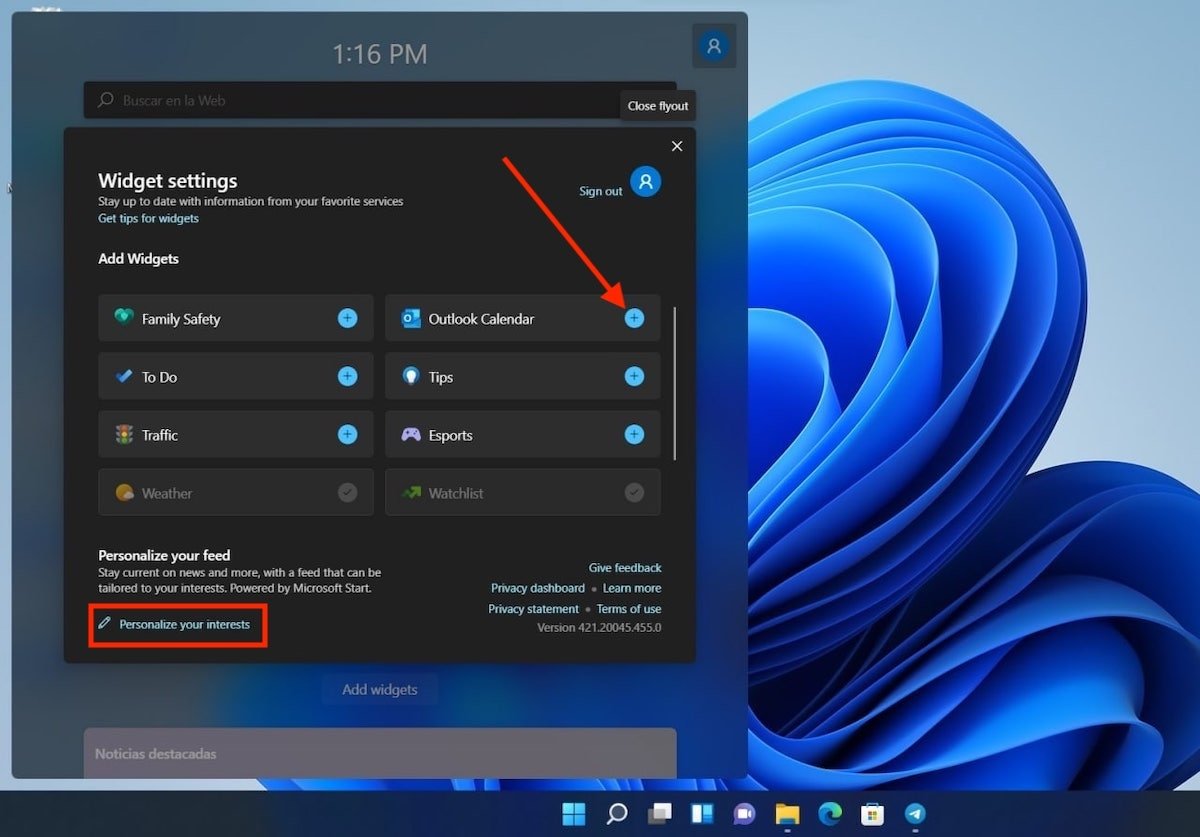Viewport: 1200px width, 837px height.
Task: Open the Privacy statement link
Action: tap(534, 609)
